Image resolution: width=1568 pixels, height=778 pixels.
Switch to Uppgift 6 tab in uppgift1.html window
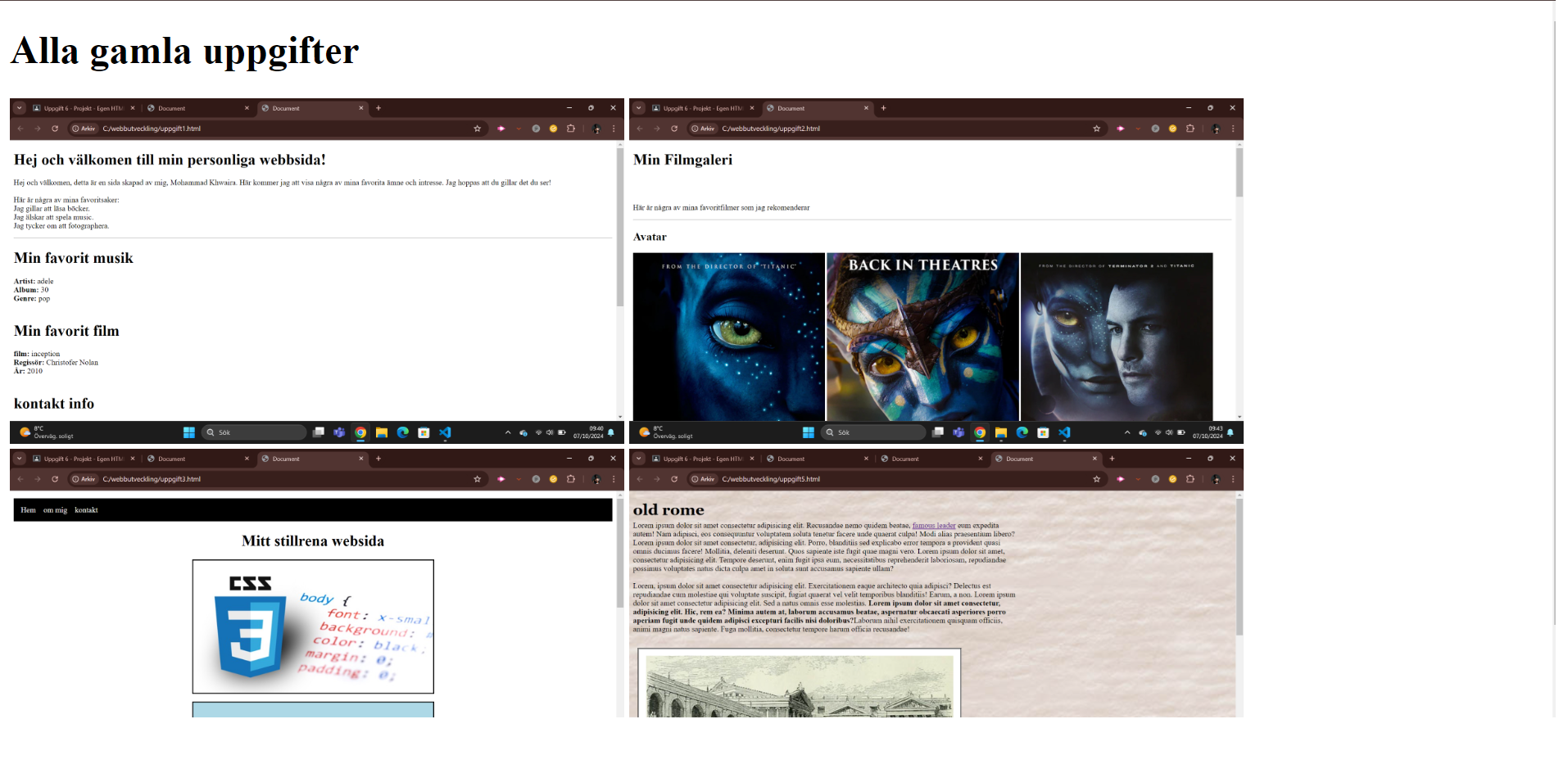pos(84,108)
